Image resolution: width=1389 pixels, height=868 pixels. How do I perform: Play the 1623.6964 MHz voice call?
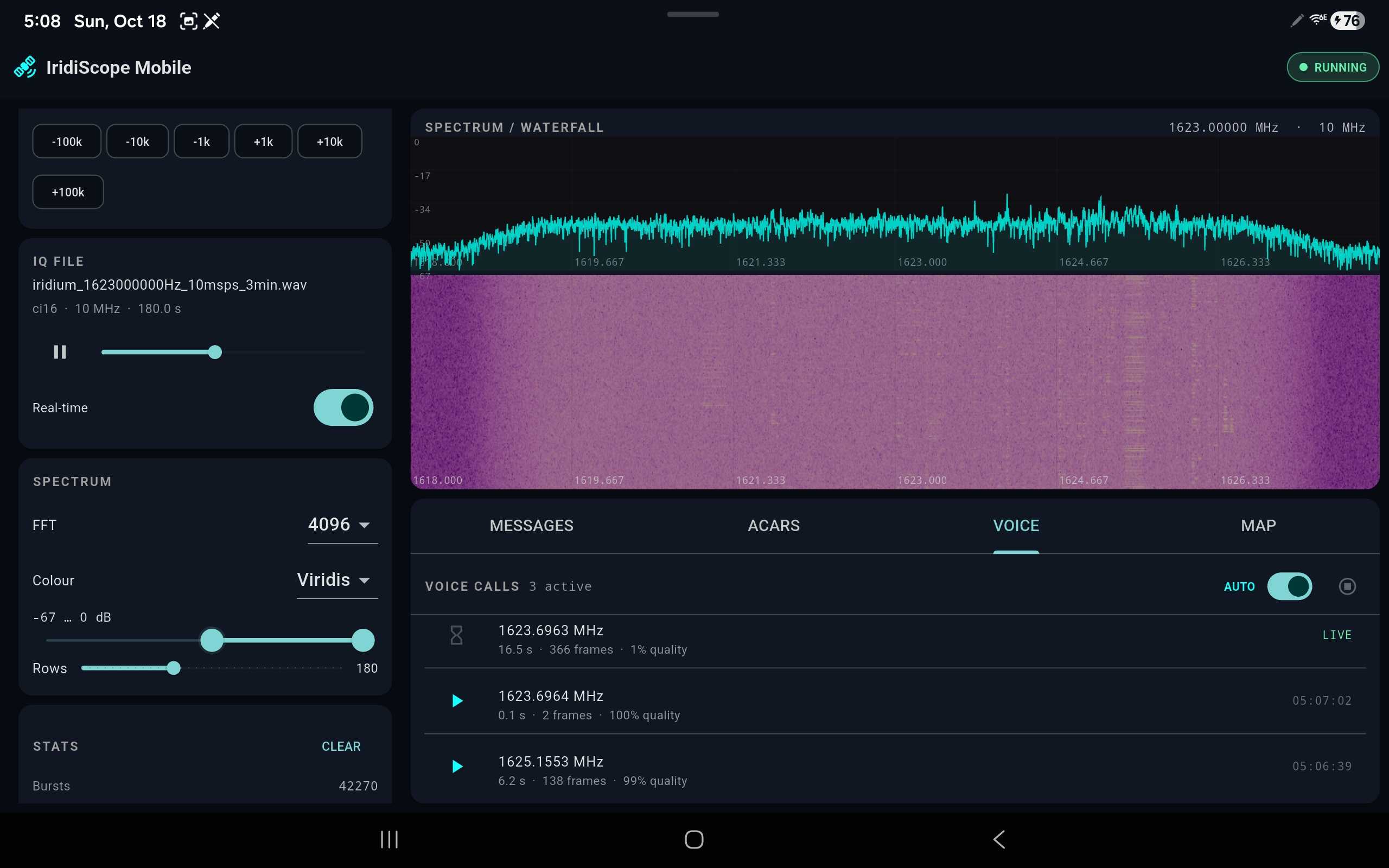(457, 700)
